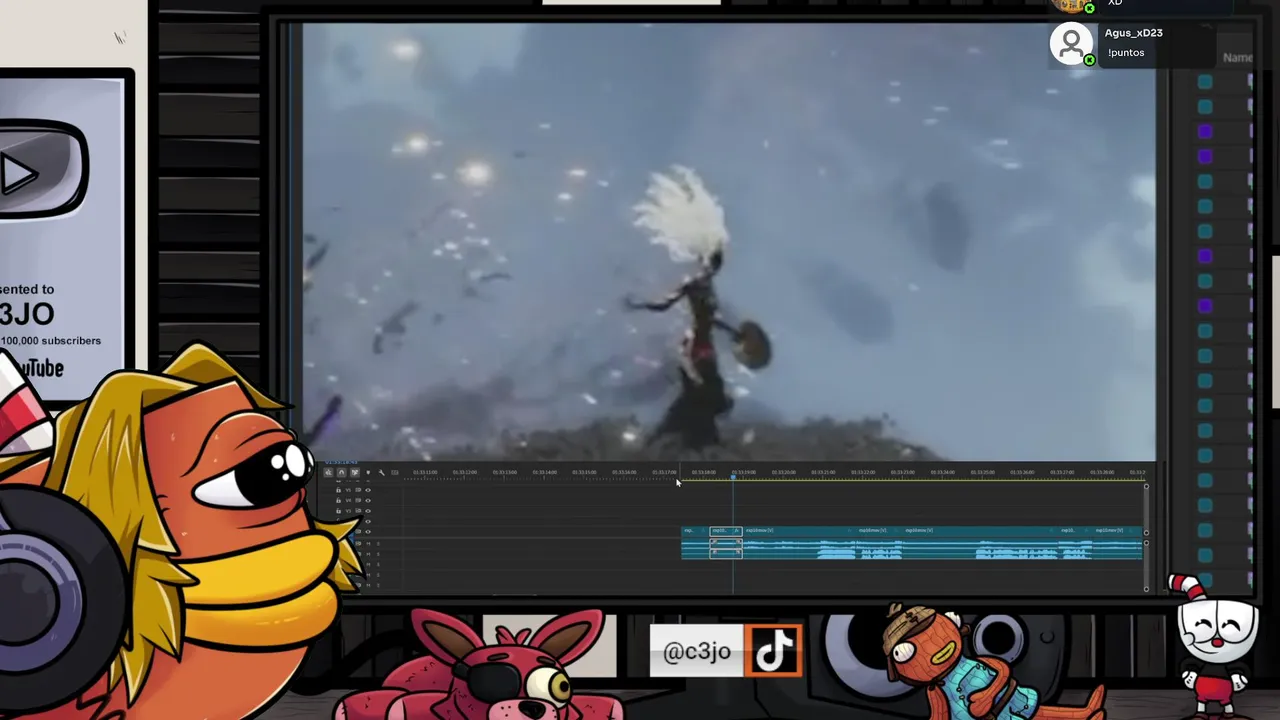The width and height of the screenshot is (1280, 720).
Task: Select the first short clip on V1
Action: point(695,531)
